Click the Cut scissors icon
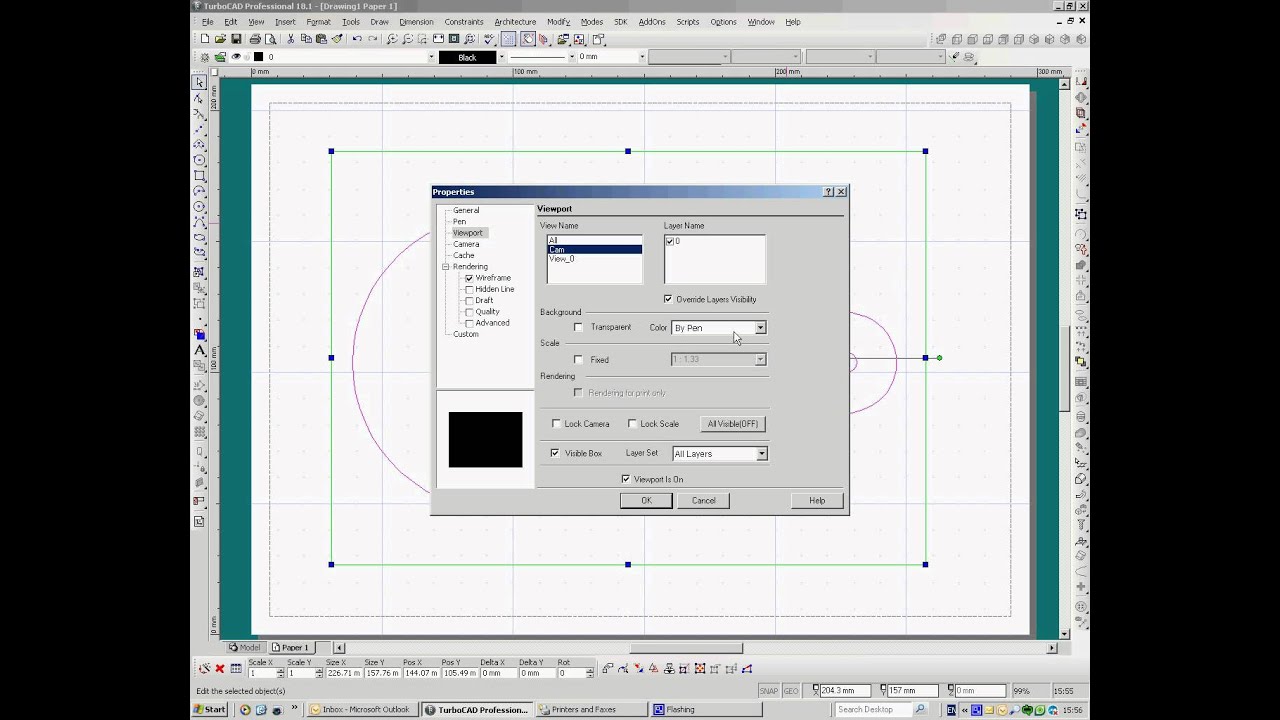Screen dimensions: 1280x720 pyautogui.click(x=290, y=39)
